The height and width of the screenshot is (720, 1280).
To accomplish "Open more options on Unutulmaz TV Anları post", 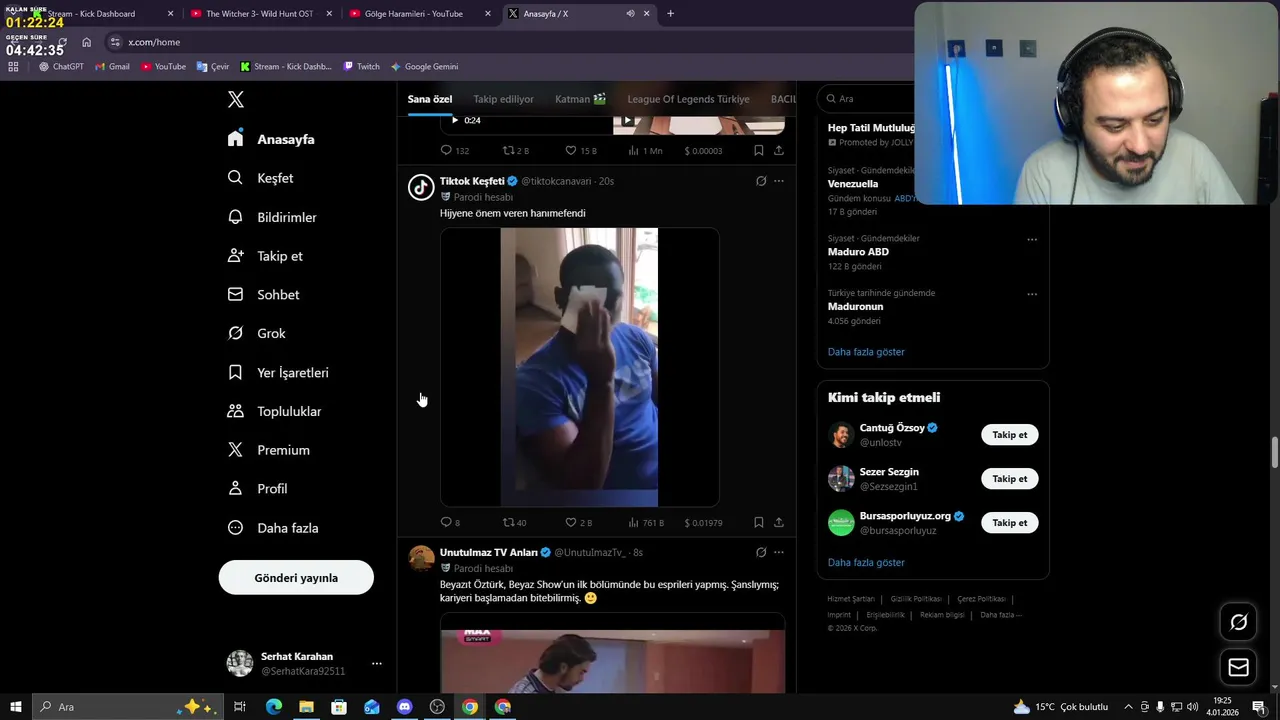I will [779, 552].
